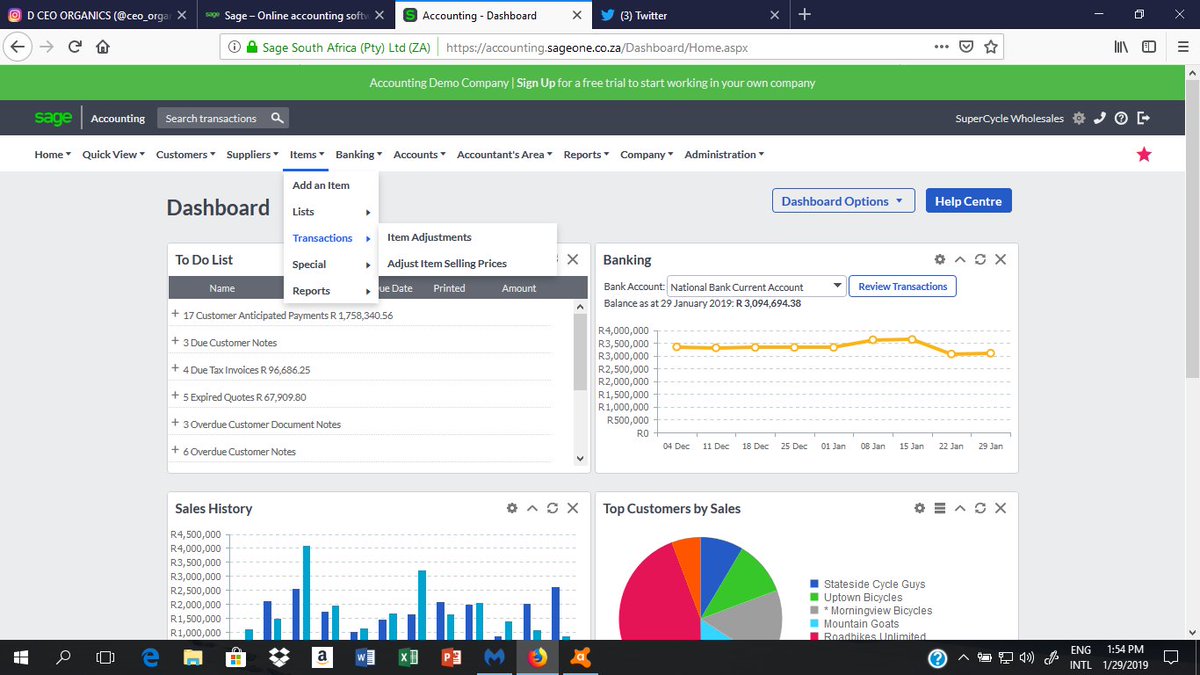Click the logout icon in Sage header
The image size is (1200, 675).
point(1144,118)
